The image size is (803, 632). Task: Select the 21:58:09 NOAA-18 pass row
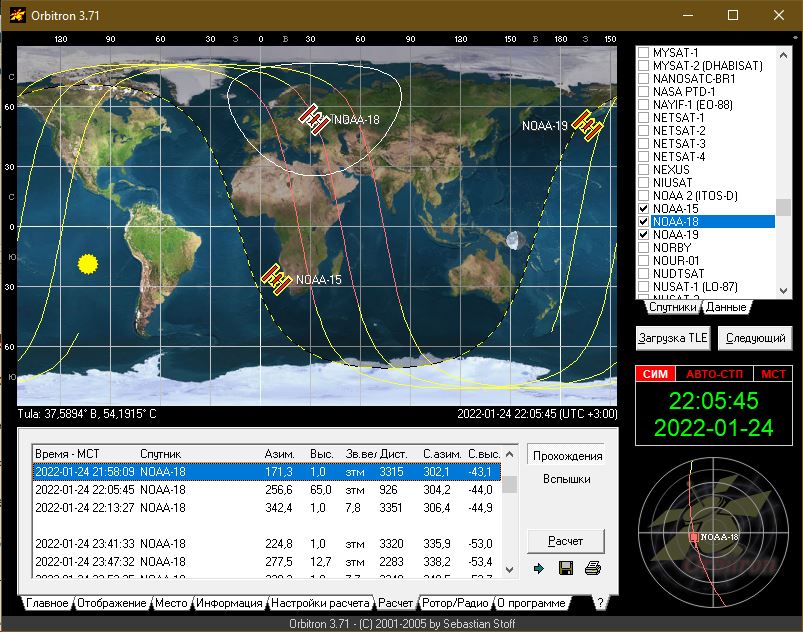click(x=267, y=472)
